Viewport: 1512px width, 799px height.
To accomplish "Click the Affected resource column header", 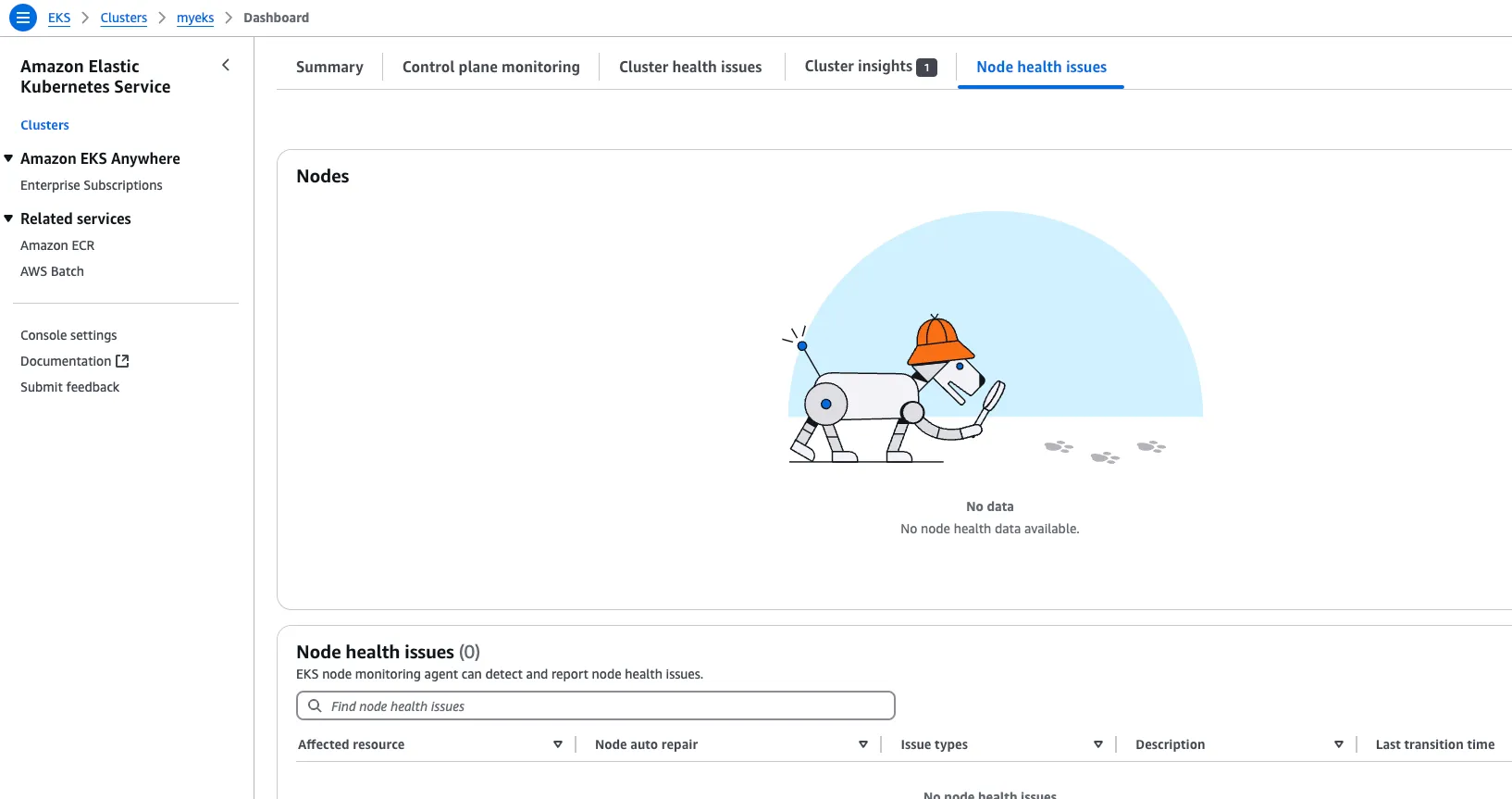I will 351,744.
